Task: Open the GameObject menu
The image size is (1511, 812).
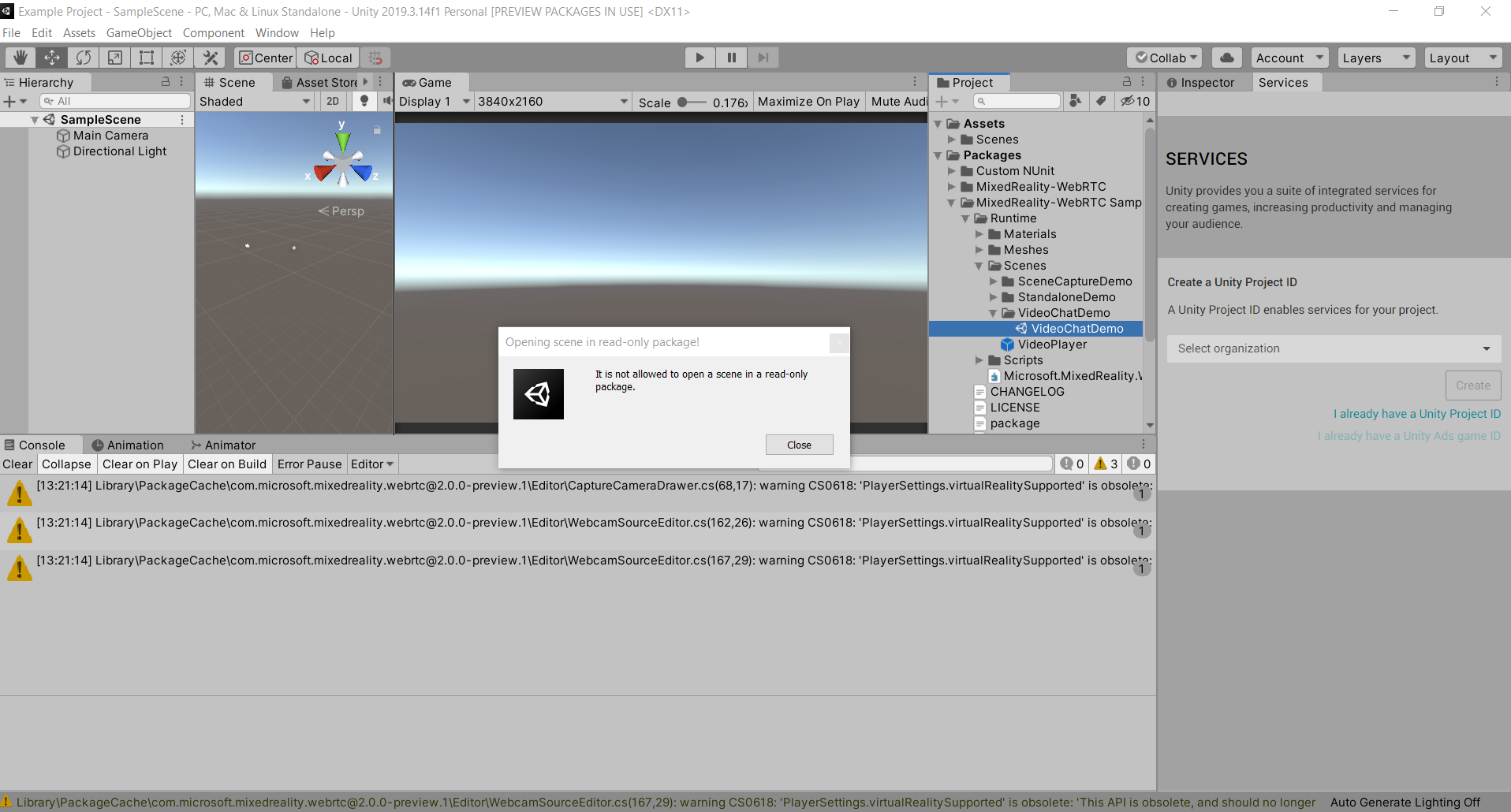Action: point(139,32)
